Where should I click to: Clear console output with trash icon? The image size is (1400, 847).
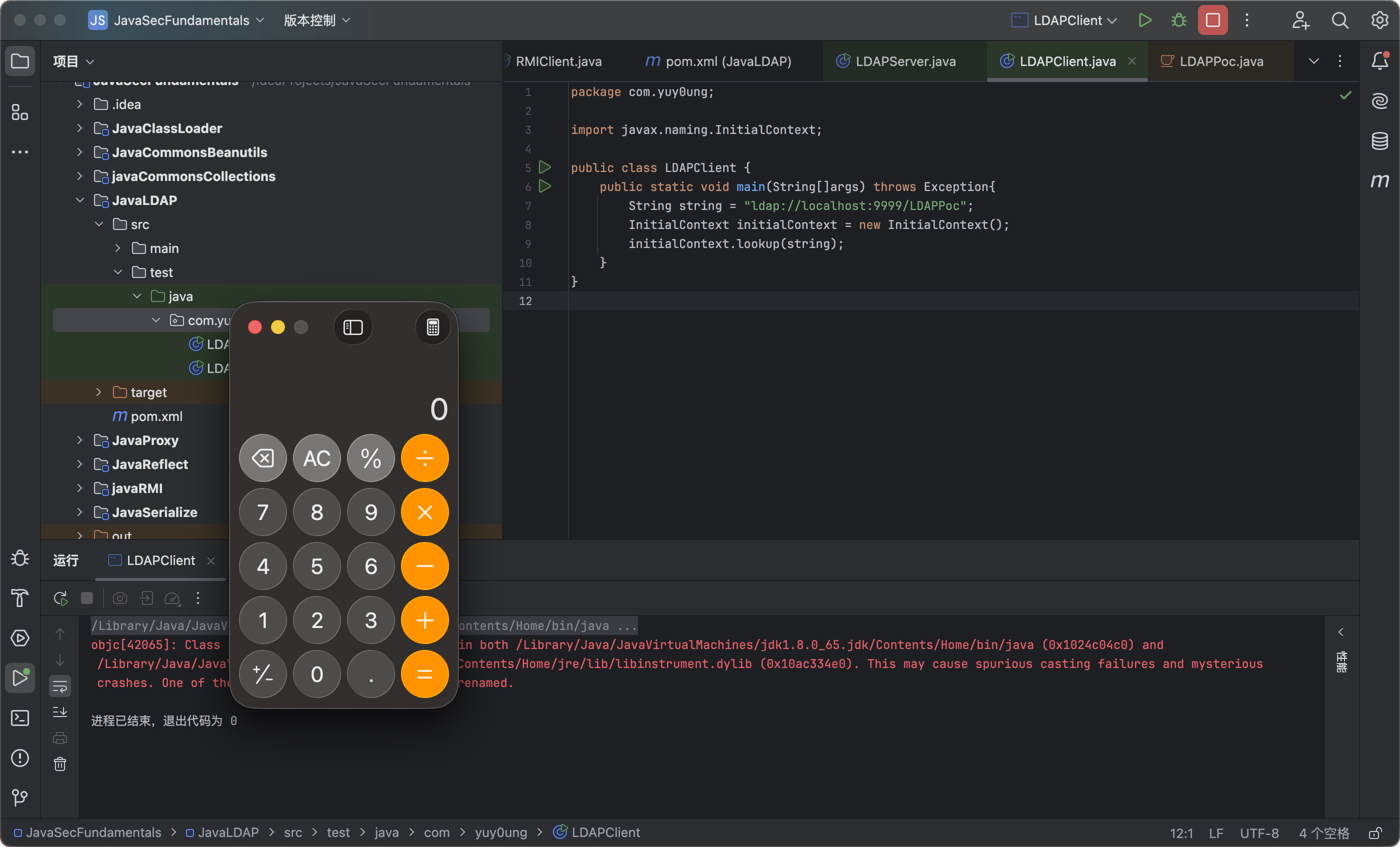59,764
